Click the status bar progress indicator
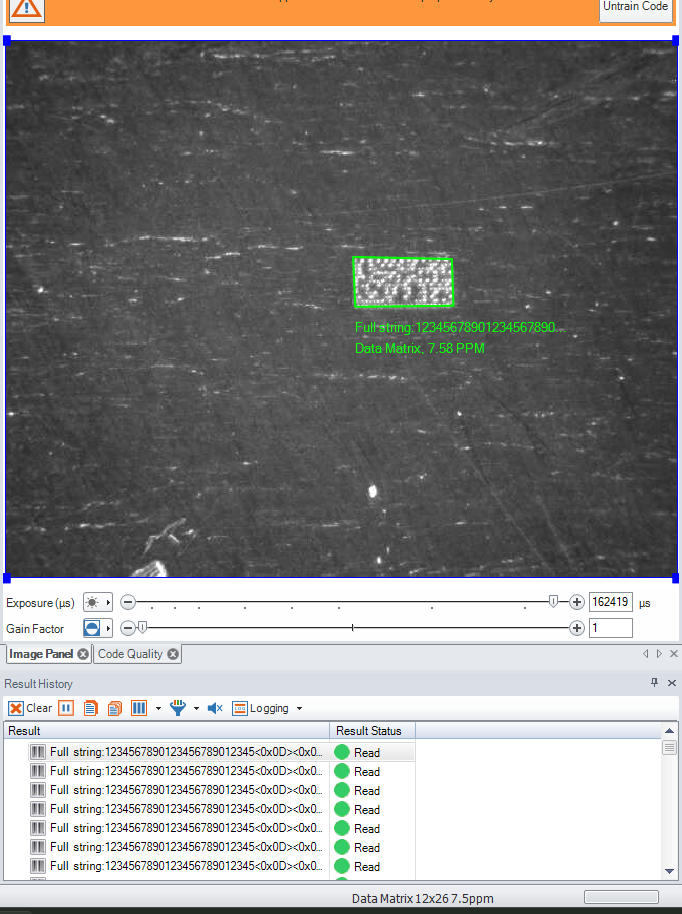Image resolution: width=682 pixels, height=914 pixels. point(621,897)
